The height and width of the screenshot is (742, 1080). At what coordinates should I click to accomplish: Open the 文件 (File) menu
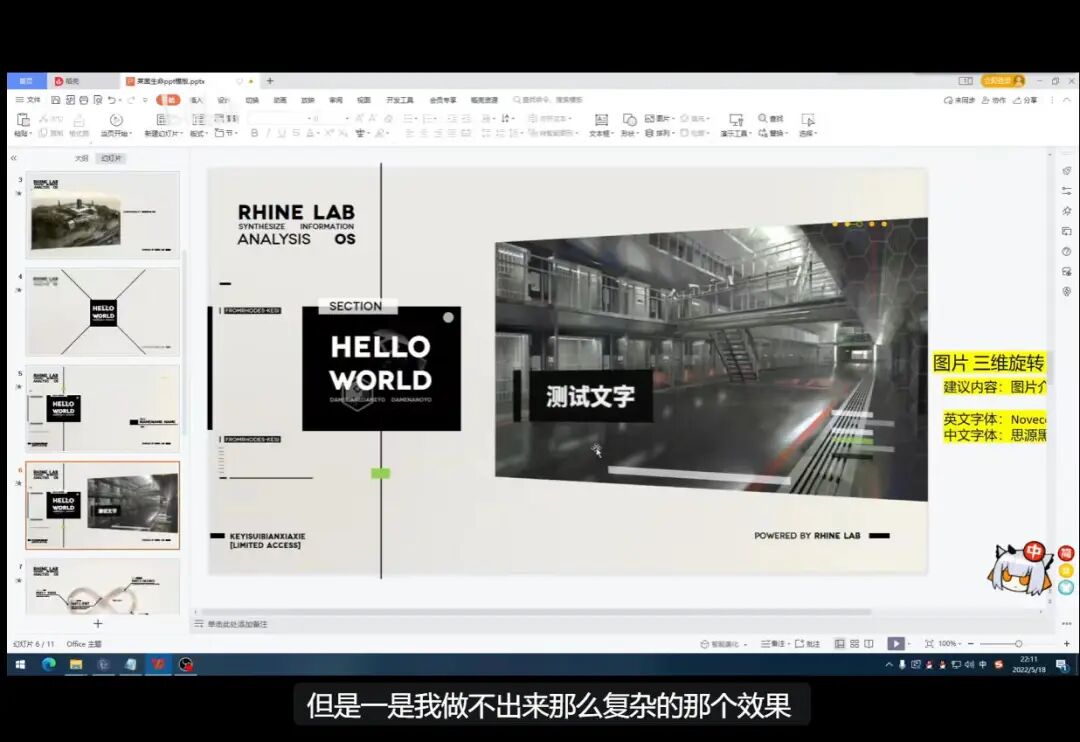[x=28, y=100]
